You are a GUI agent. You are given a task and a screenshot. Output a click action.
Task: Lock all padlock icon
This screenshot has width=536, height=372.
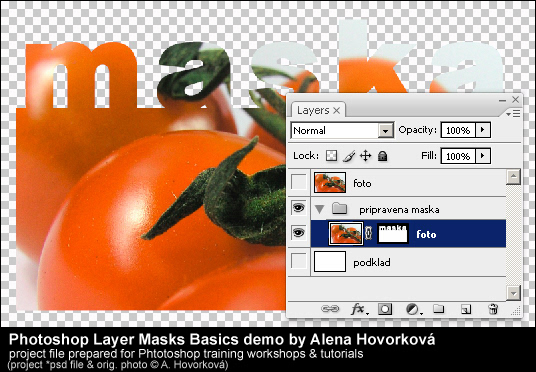[x=383, y=156]
